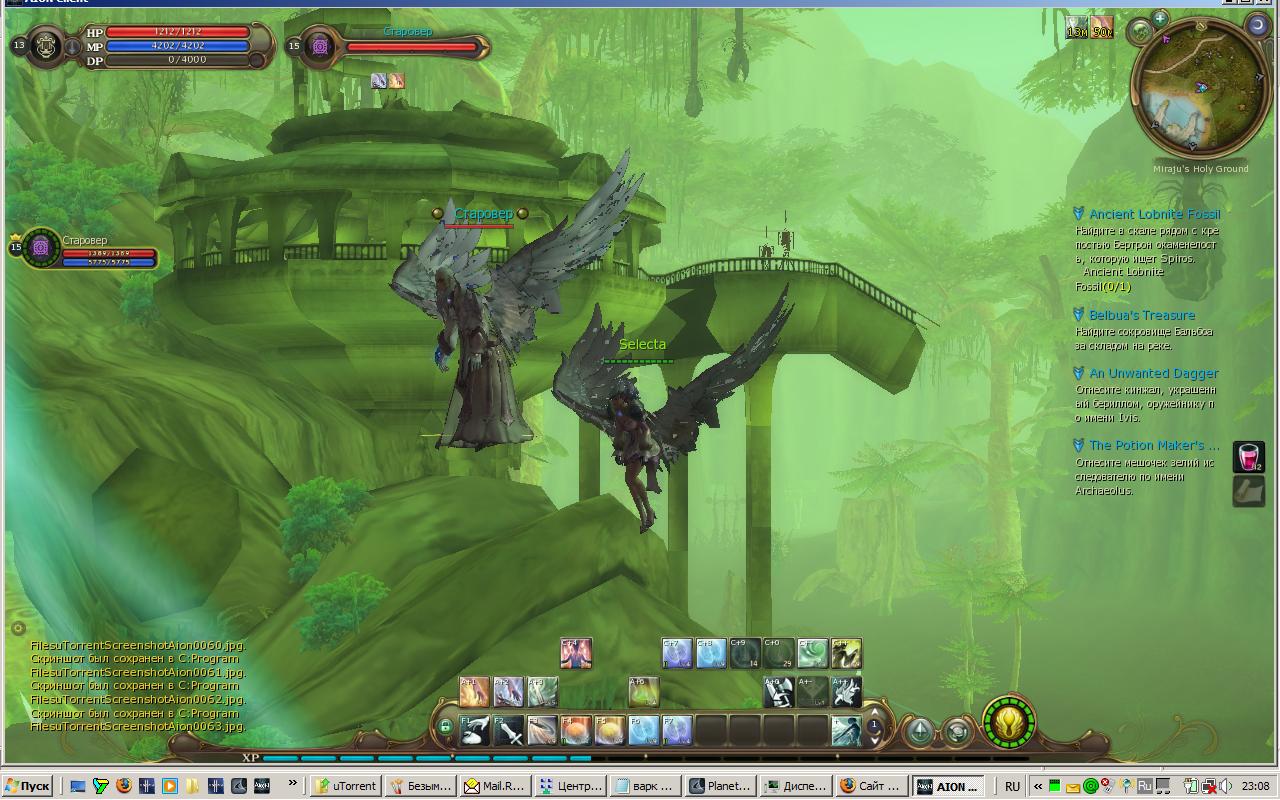Click the target's first debuff icon

[x=379, y=81]
